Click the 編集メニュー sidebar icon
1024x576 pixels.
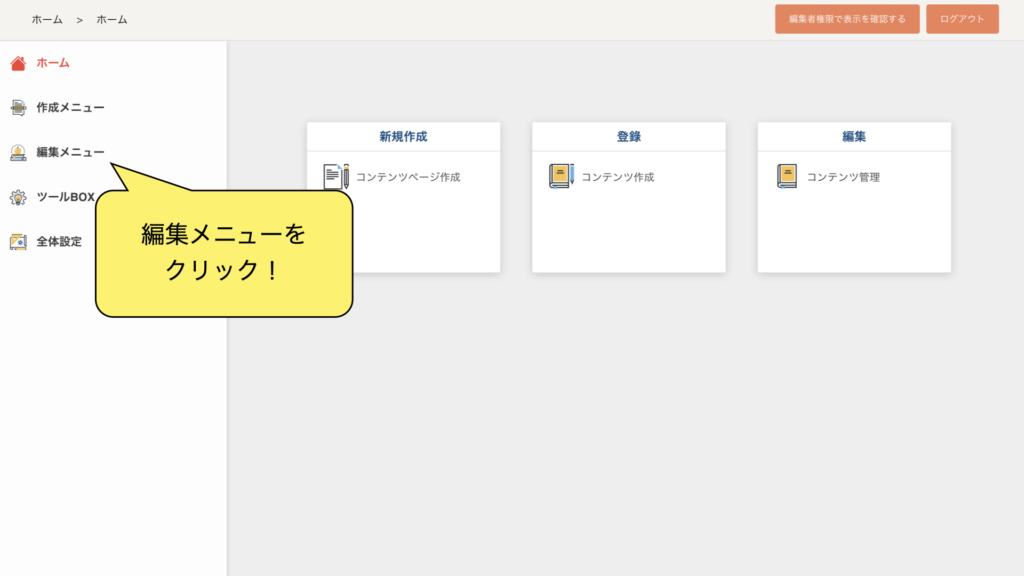coord(18,152)
